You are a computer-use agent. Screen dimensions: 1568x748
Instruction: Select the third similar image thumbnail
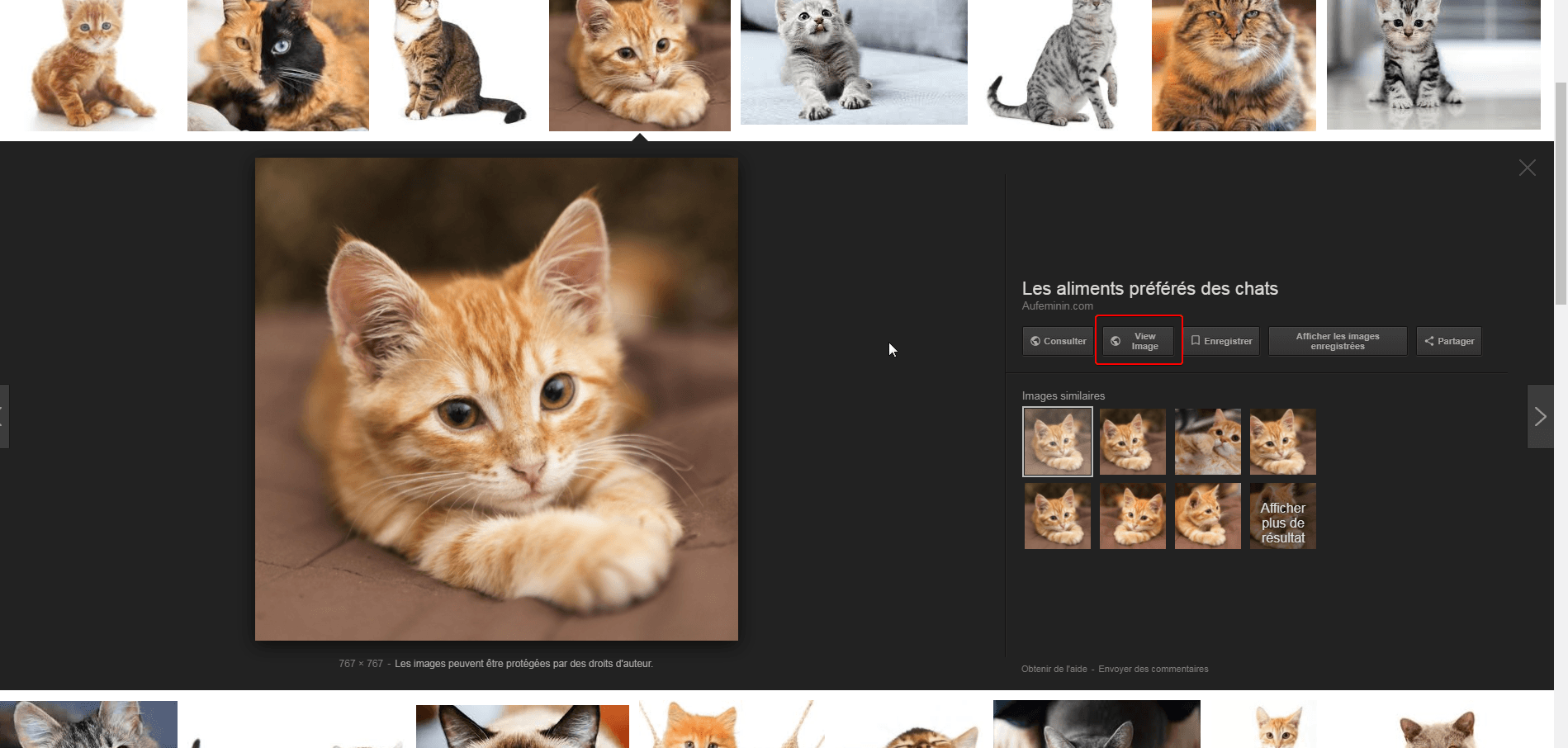pos(1207,442)
